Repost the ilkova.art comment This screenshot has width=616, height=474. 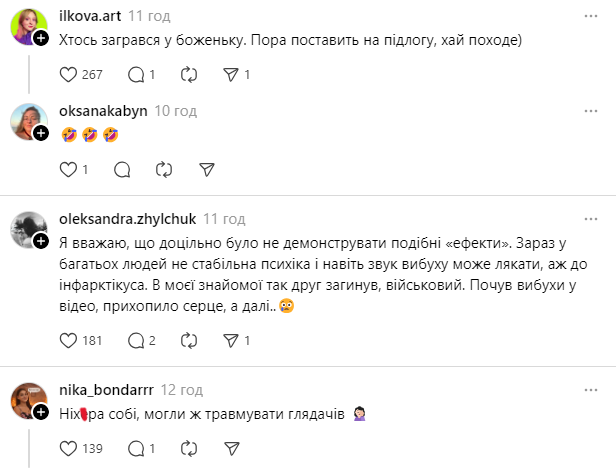pyautogui.click(x=188, y=74)
